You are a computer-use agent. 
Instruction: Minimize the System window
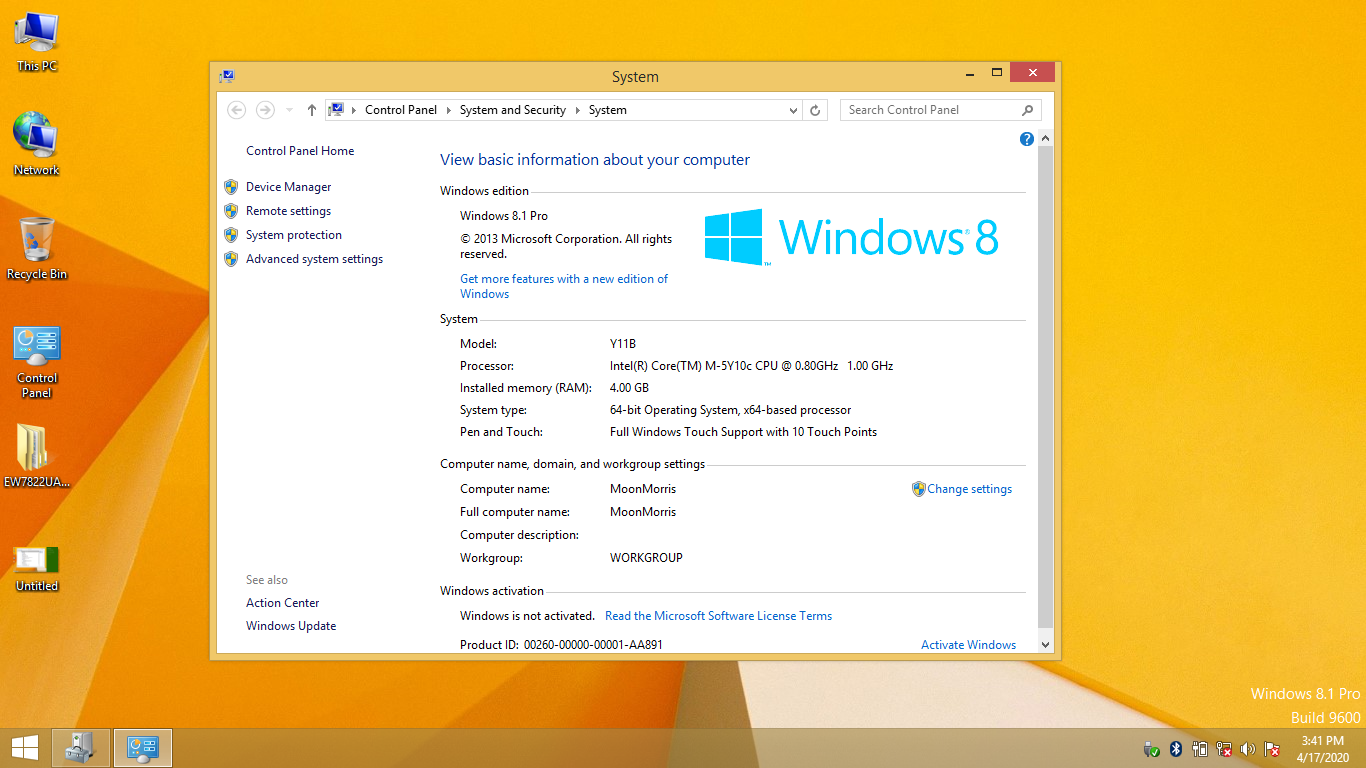pos(969,73)
